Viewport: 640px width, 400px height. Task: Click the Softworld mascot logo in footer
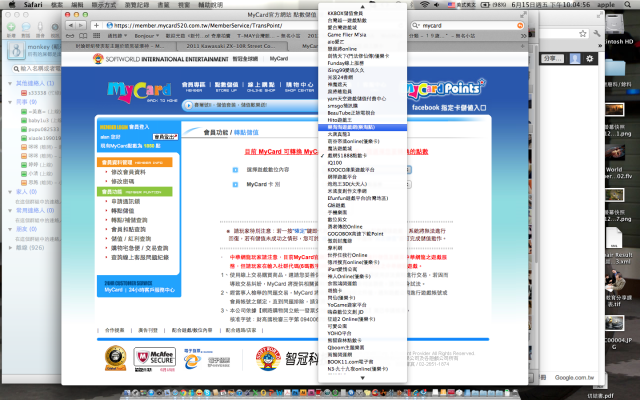coord(268,358)
